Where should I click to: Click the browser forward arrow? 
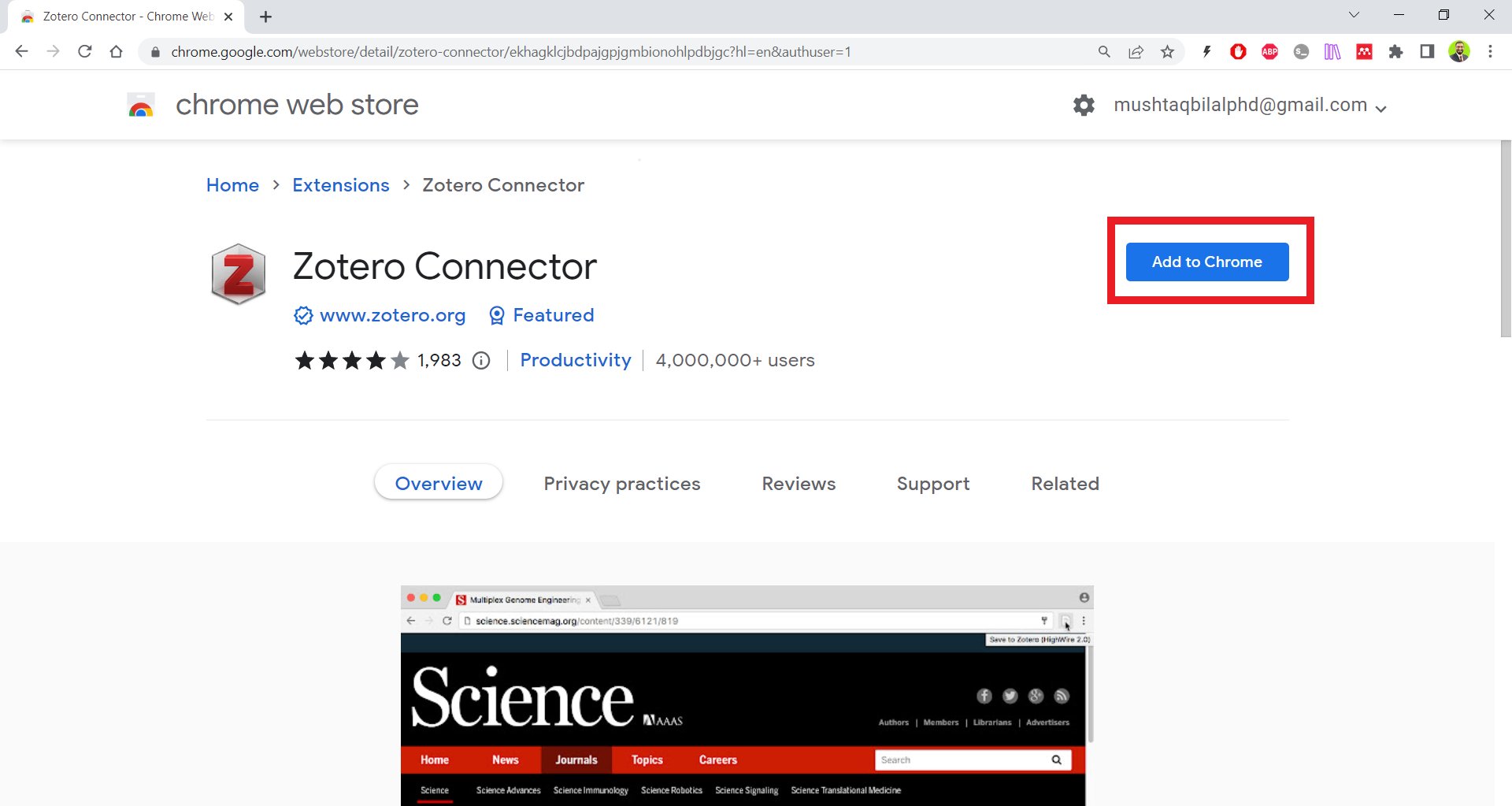point(54,52)
